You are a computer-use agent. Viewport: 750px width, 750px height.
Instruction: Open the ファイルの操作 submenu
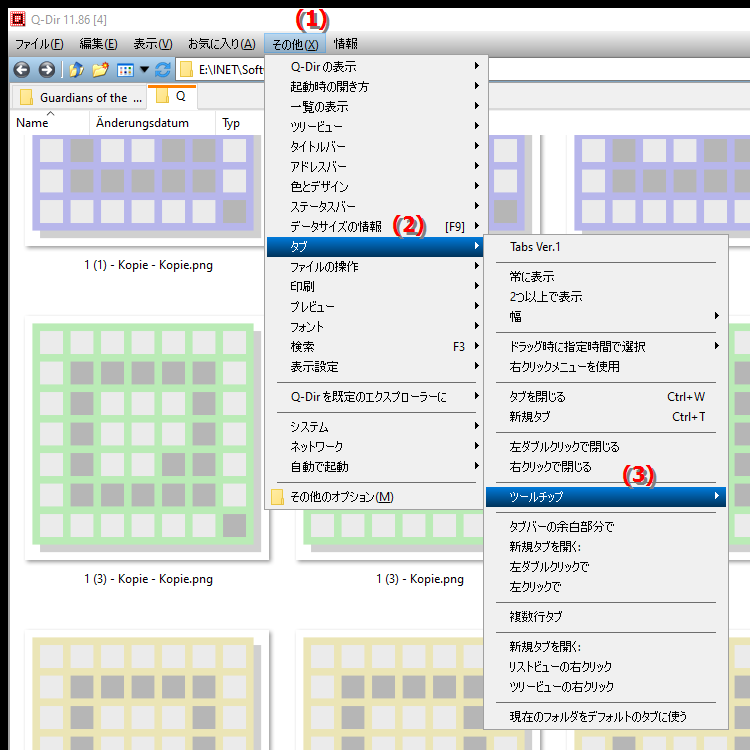[376, 266]
